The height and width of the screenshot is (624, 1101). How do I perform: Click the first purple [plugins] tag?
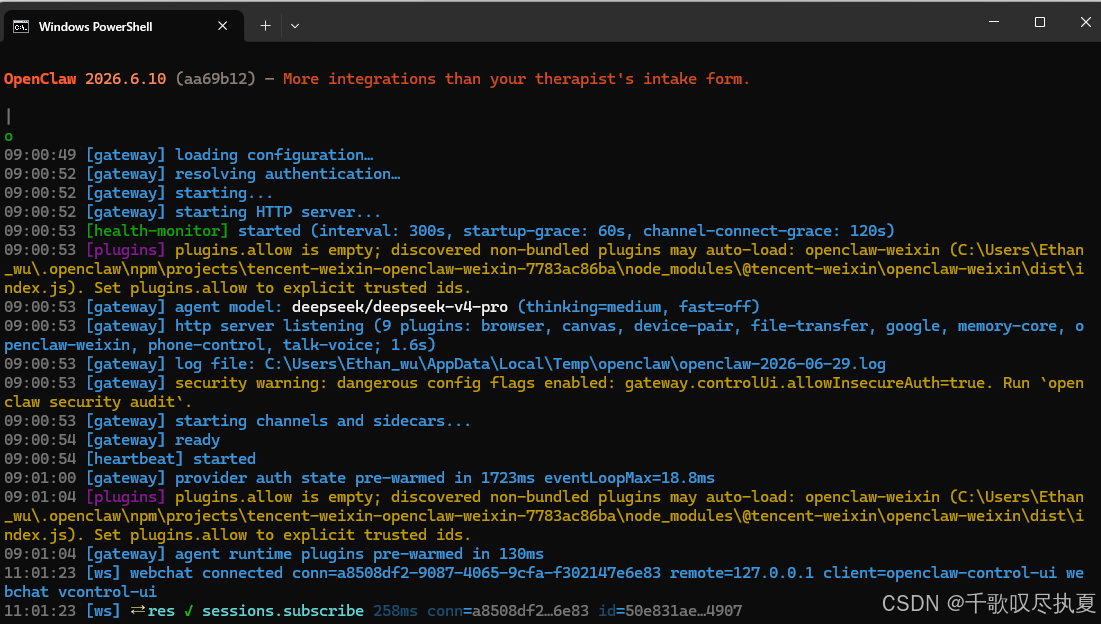pos(126,250)
